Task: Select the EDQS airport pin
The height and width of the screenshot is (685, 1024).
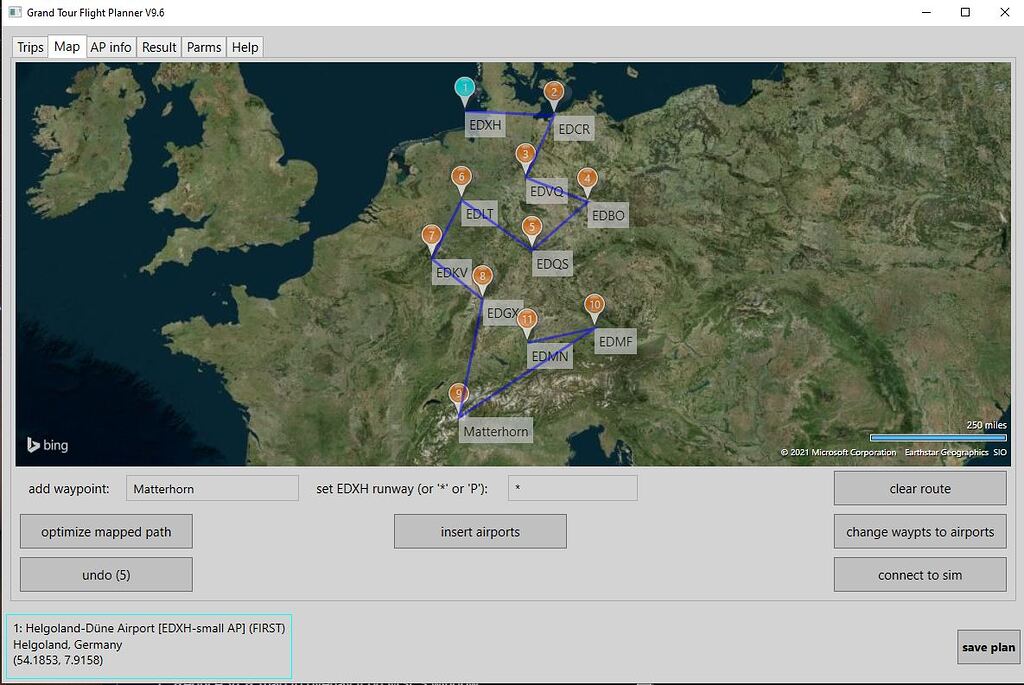Action: [531, 226]
